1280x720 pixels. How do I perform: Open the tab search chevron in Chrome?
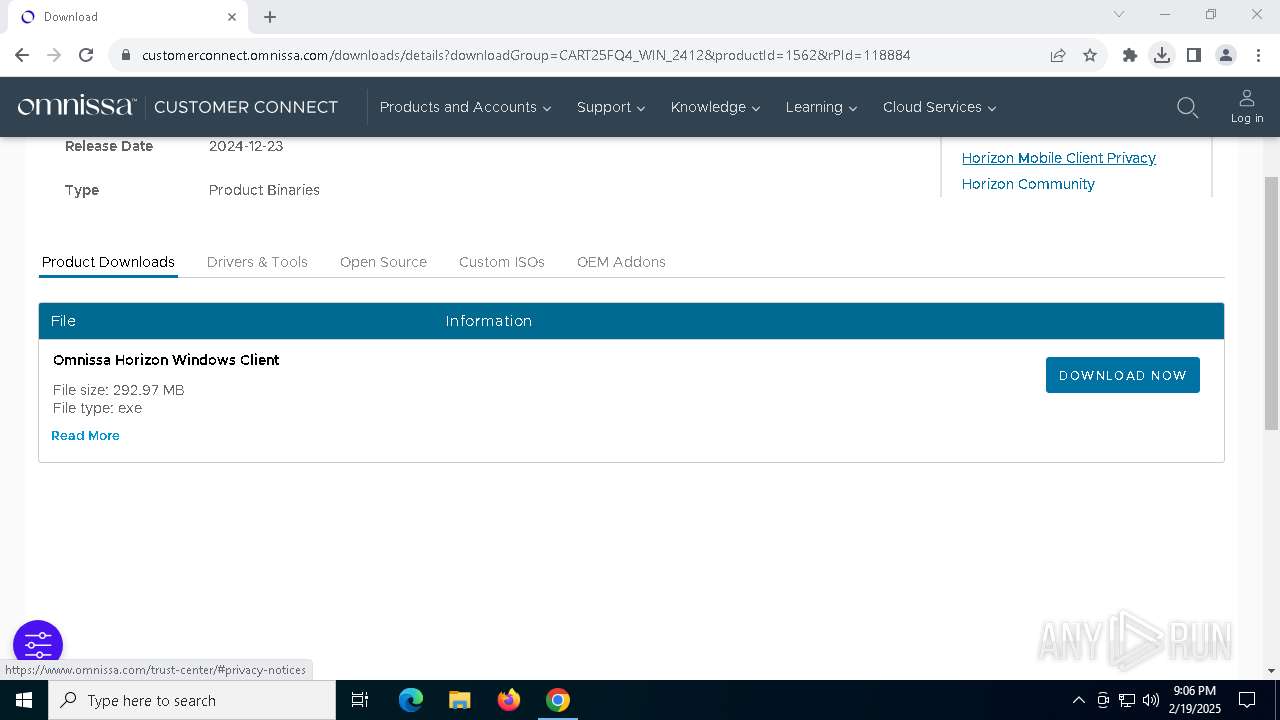pos(1119,14)
